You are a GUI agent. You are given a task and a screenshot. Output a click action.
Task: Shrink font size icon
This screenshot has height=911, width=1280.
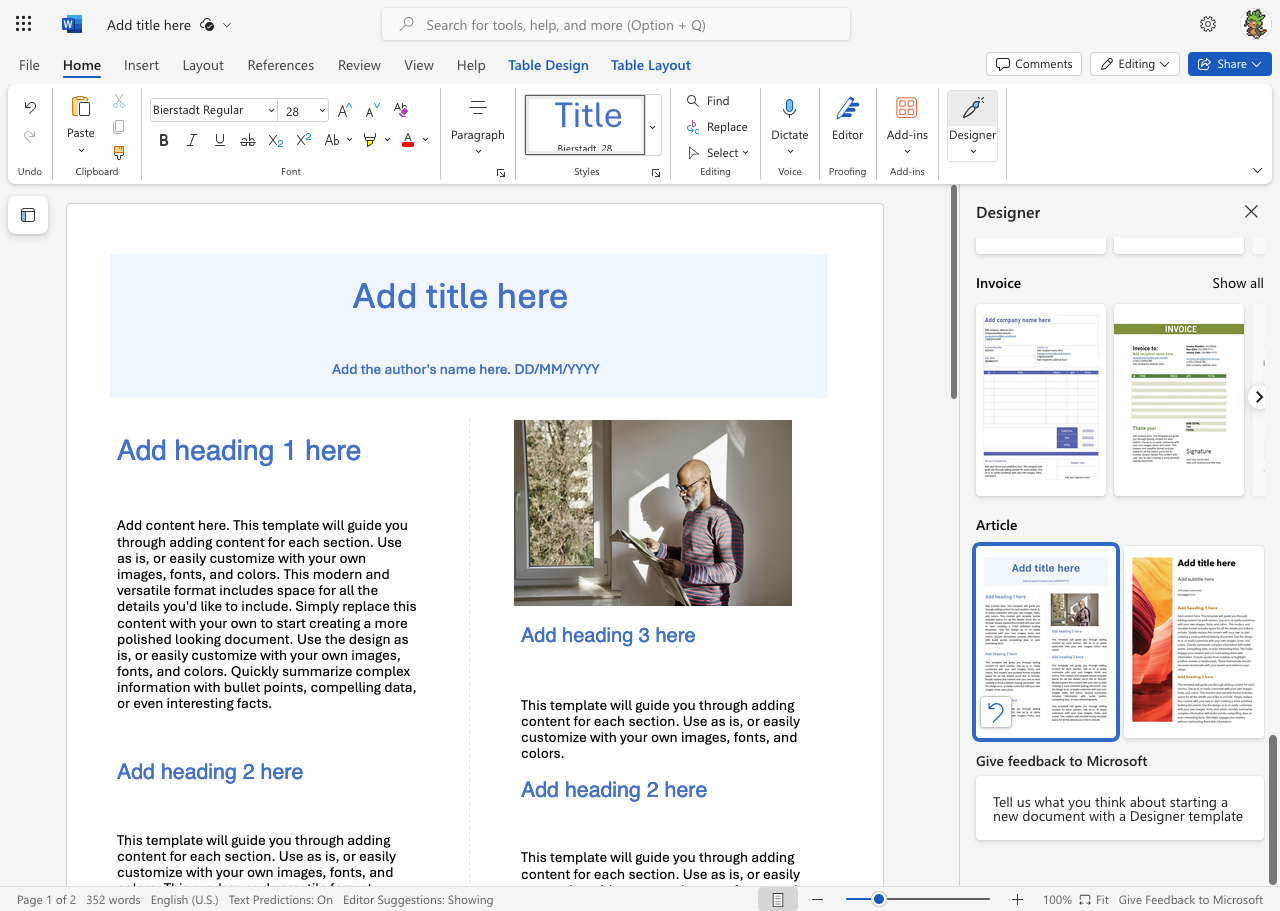pos(373,110)
